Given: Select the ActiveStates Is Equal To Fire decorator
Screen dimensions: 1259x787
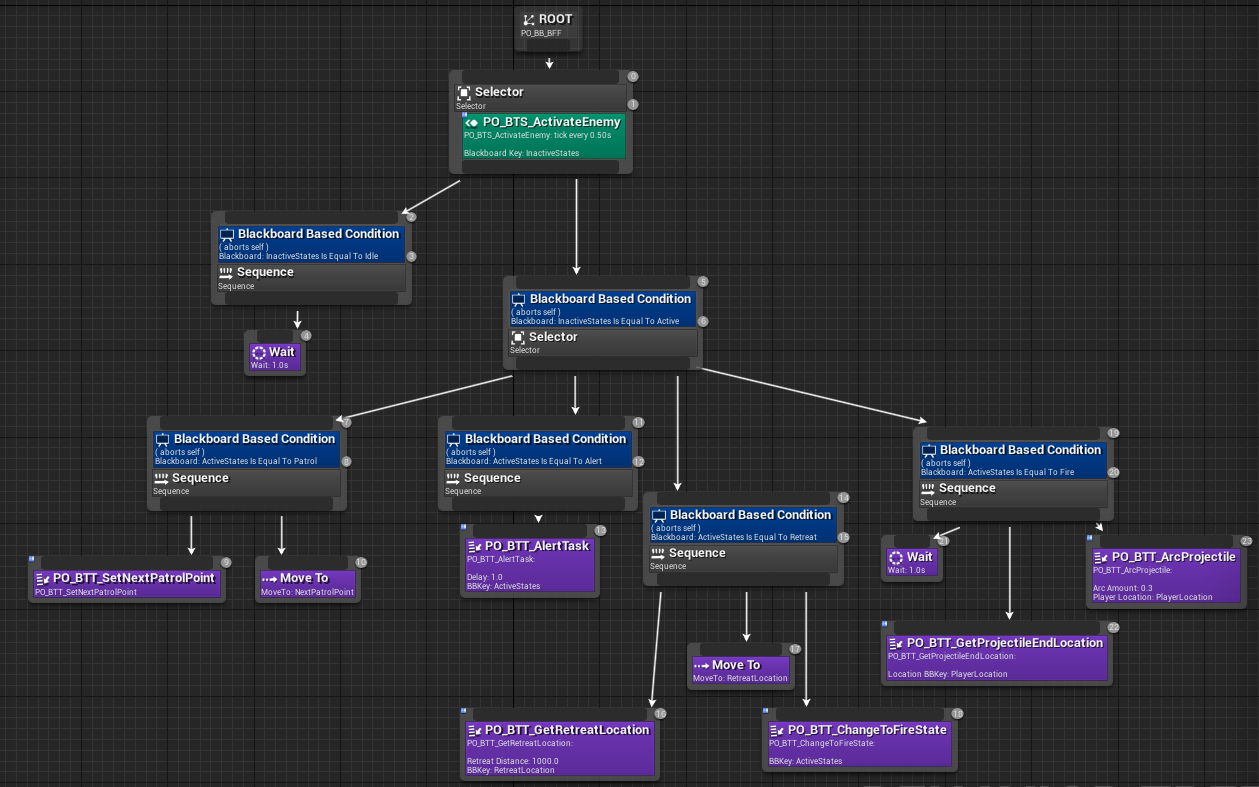Looking at the screenshot, I should point(1013,460).
